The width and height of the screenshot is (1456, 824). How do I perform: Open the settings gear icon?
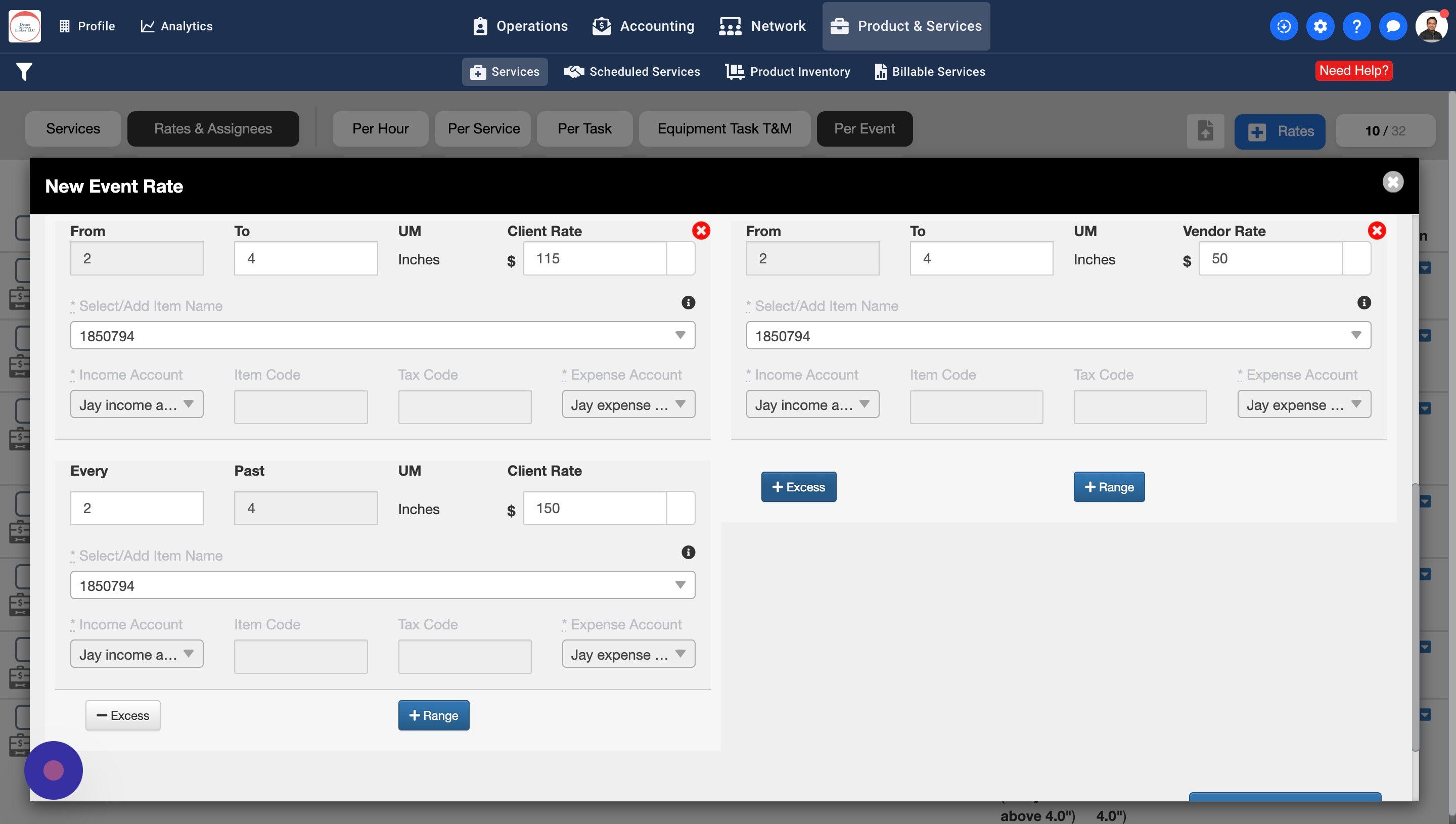pos(1319,26)
